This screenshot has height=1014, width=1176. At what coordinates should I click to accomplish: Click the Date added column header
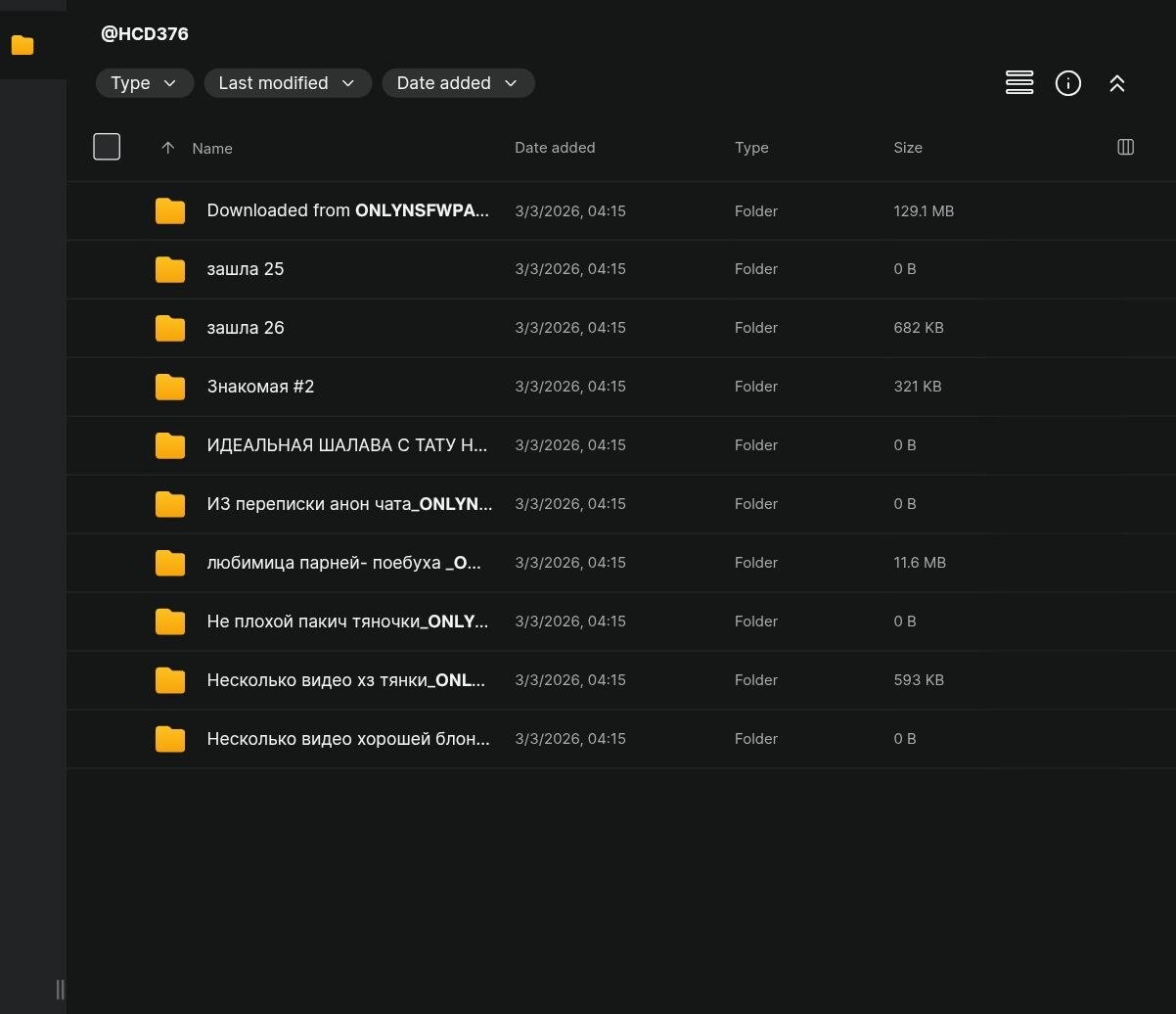coord(555,148)
